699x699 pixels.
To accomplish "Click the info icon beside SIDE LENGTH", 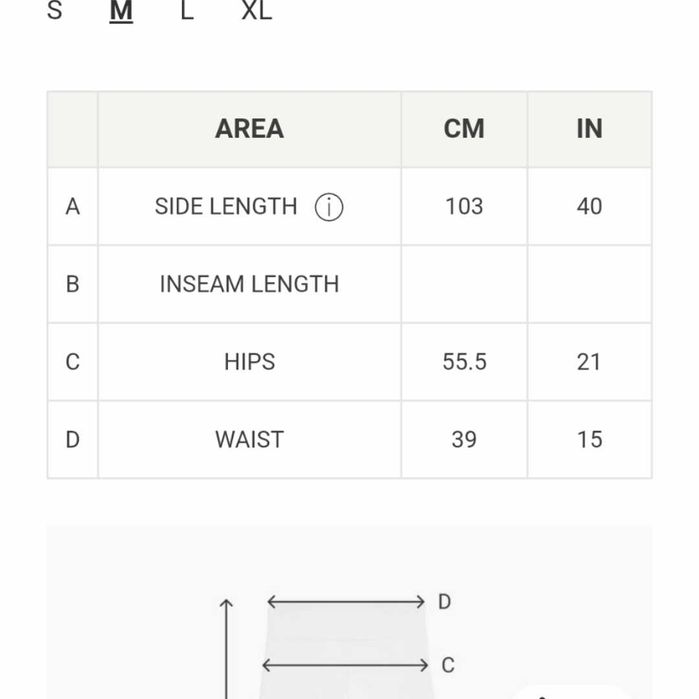I will 329,207.
